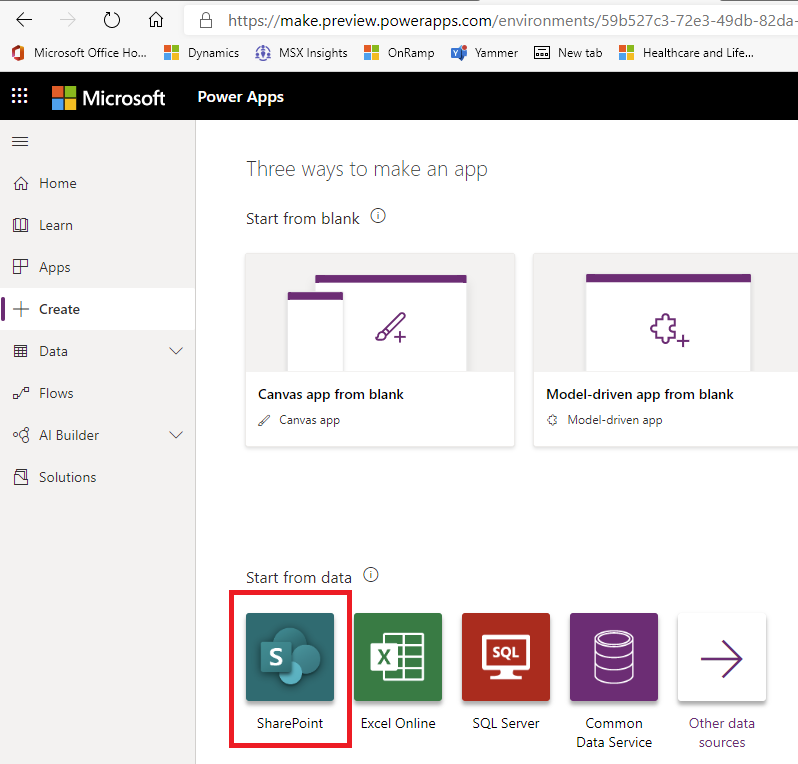798x764 pixels.
Task: Select Create in sidebar
Action: tap(97, 309)
